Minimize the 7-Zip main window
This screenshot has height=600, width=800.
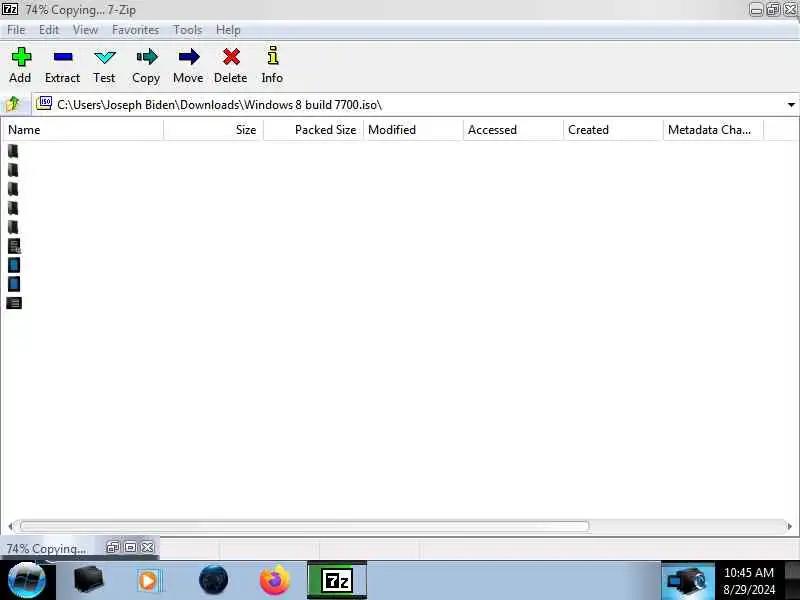[756, 9]
